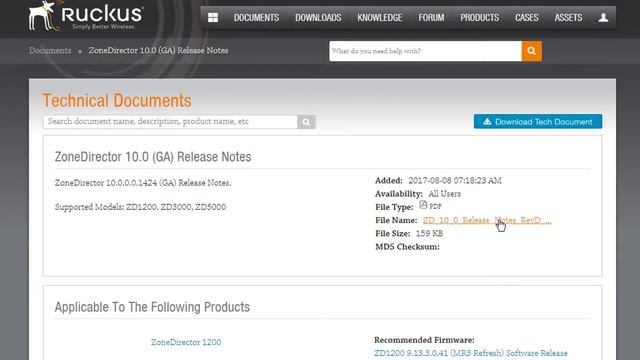Click the Technical Documents heading
This screenshot has width=640, height=360.
[117, 100]
